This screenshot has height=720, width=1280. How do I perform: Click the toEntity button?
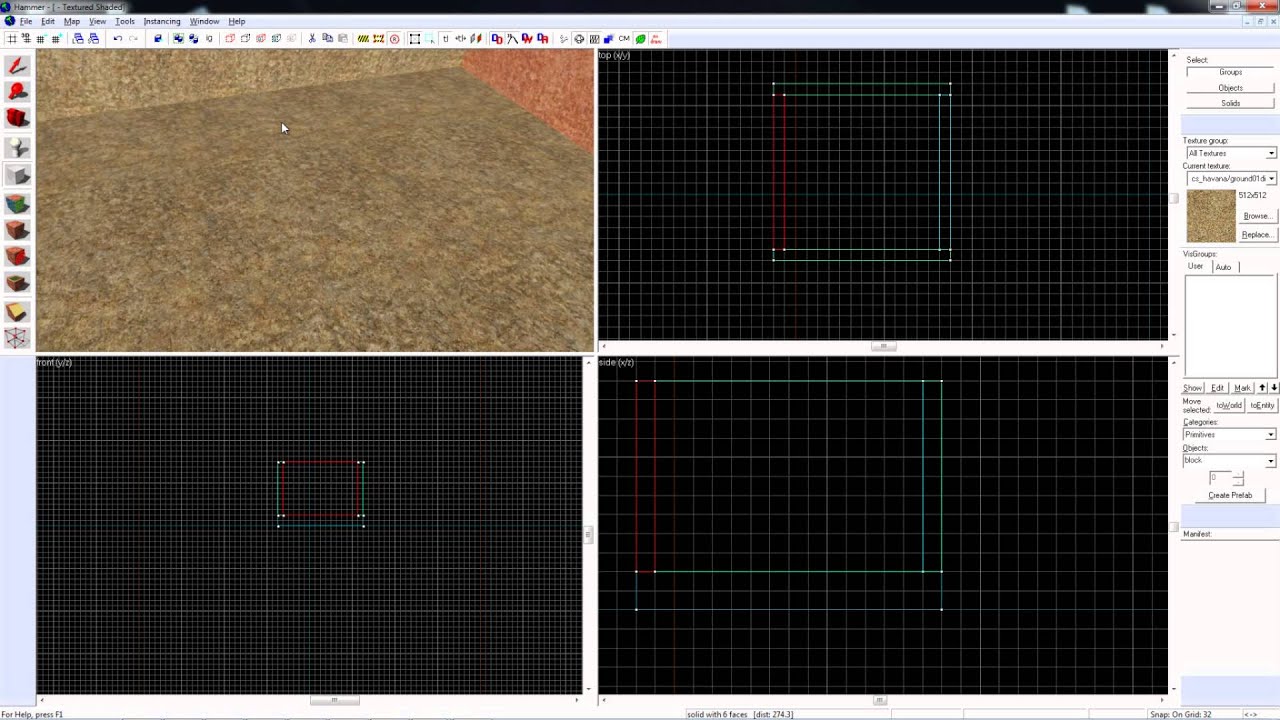coord(1262,405)
